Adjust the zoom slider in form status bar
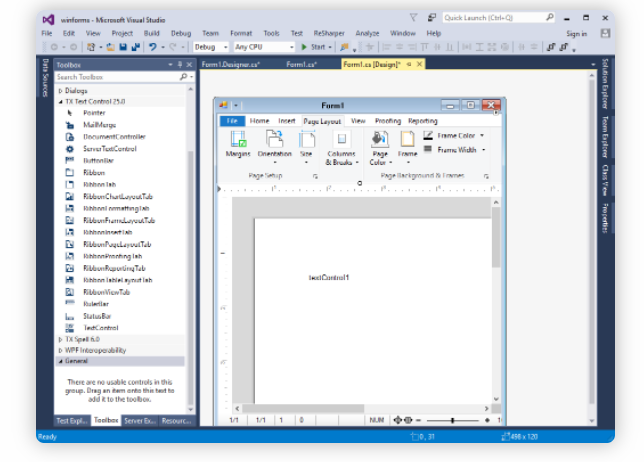 pos(453,420)
